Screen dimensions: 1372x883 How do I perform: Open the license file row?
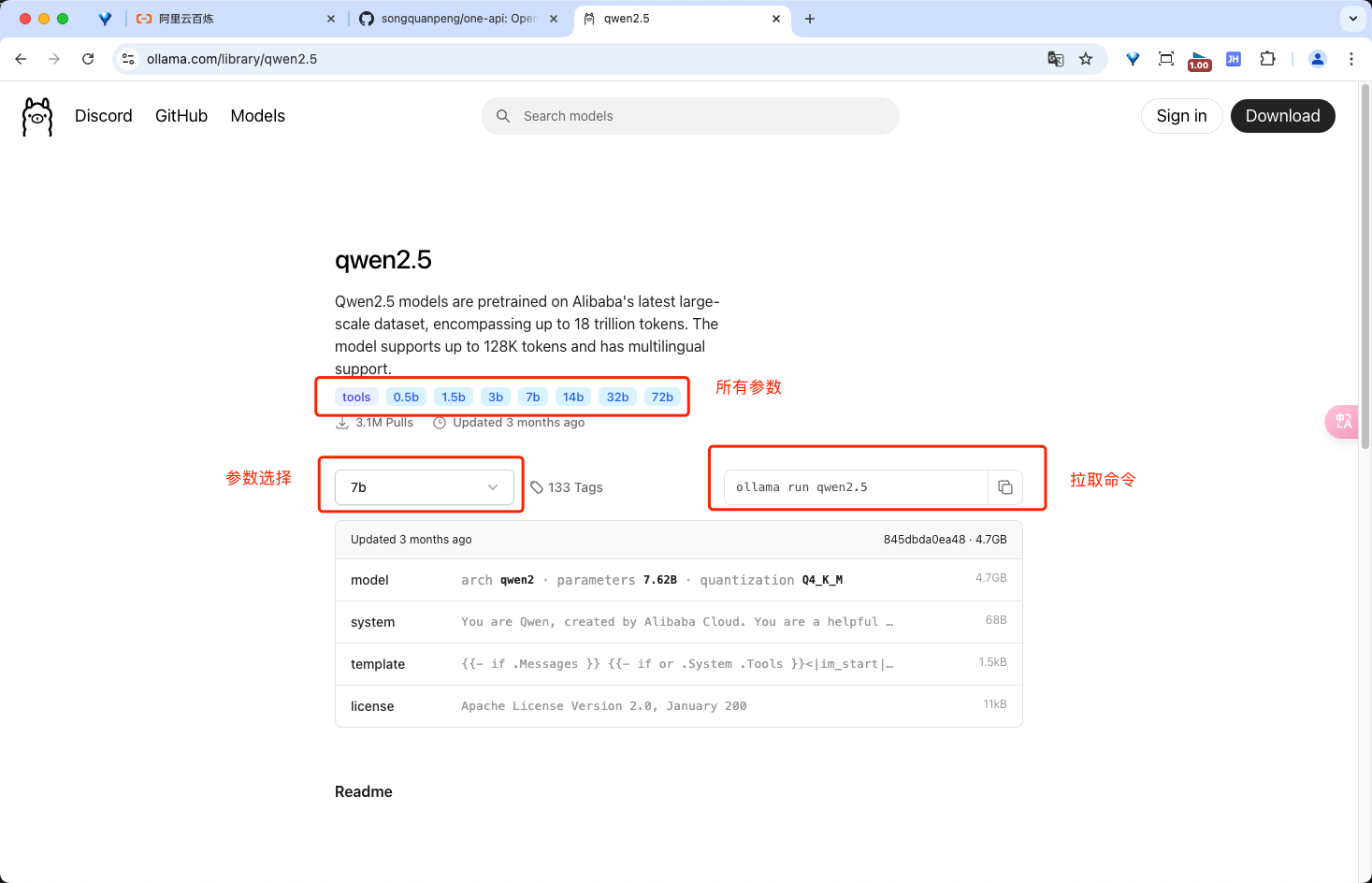679,706
